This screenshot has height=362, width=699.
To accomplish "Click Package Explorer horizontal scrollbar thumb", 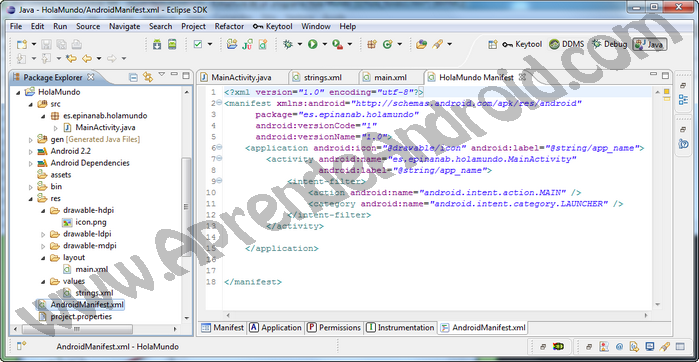I will click(77, 329).
